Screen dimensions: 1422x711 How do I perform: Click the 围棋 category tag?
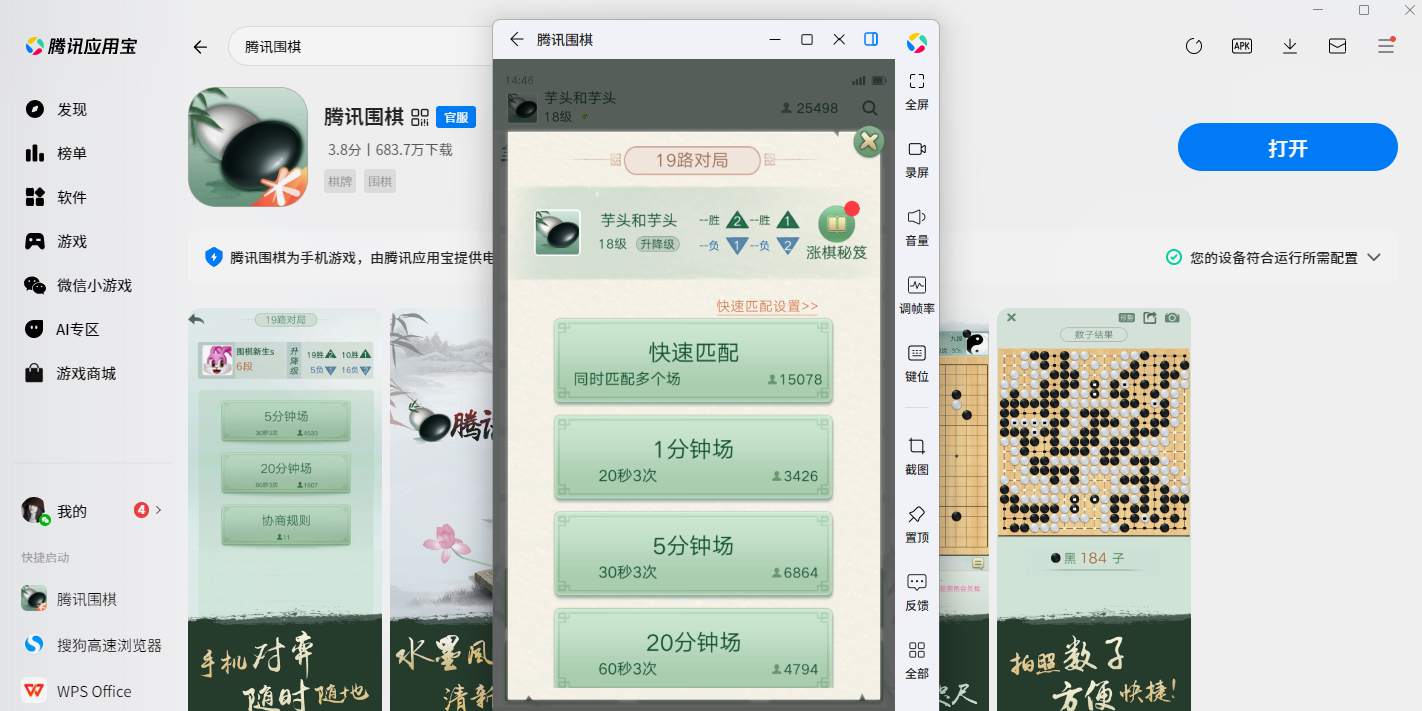click(x=379, y=181)
